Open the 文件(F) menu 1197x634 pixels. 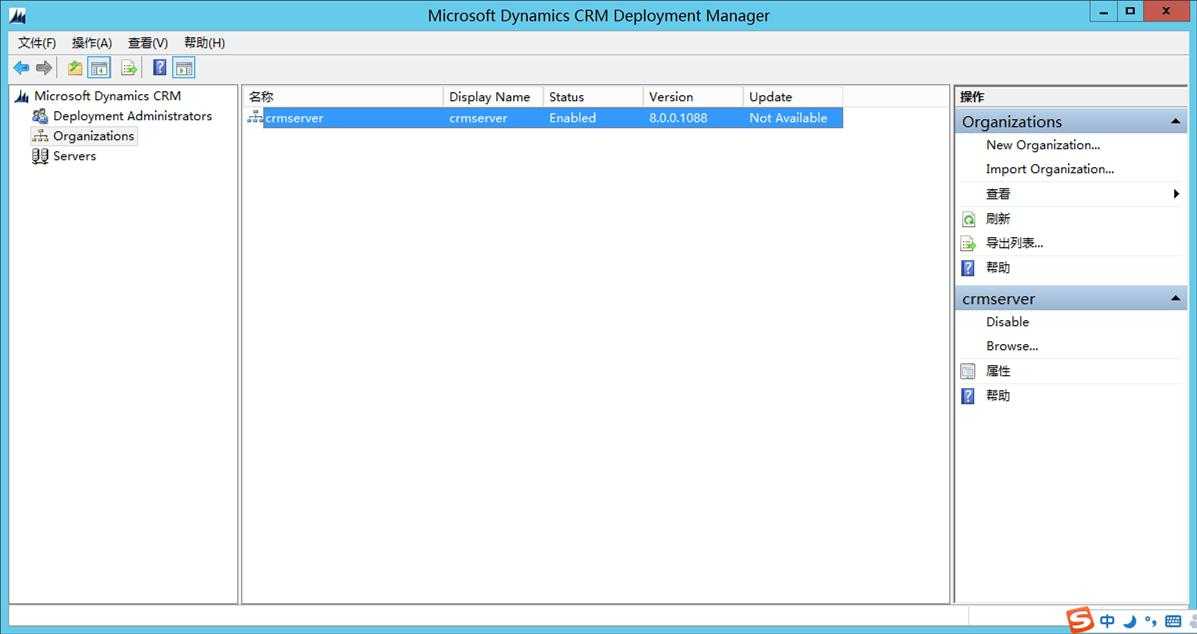point(37,43)
